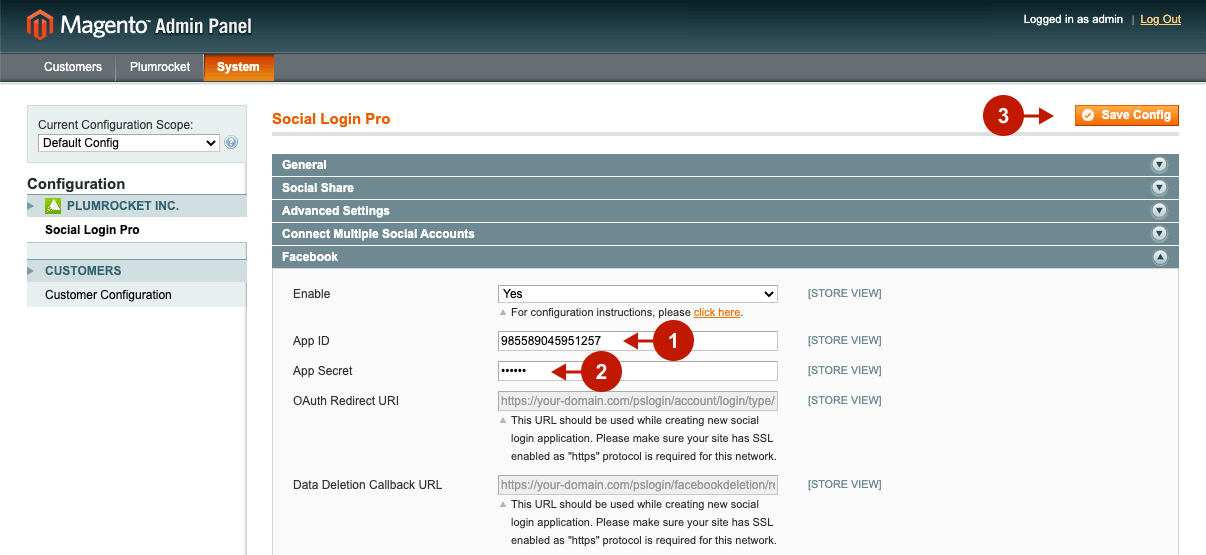
Task: Open the Facebook Enable Yes dropdown
Action: 638,294
